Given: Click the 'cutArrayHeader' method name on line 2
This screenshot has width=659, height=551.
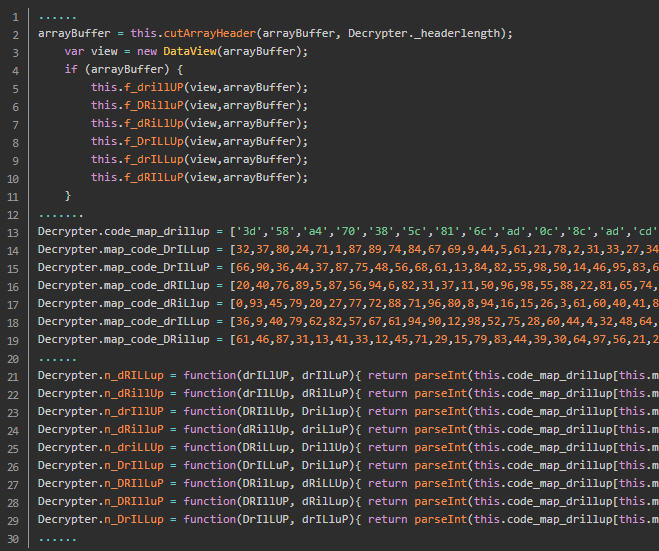Looking at the screenshot, I should [x=210, y=33].
